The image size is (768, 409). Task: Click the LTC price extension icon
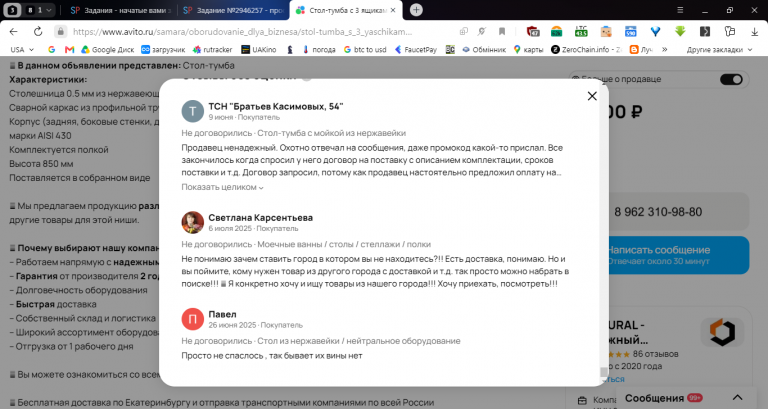[x=581, y=31]
